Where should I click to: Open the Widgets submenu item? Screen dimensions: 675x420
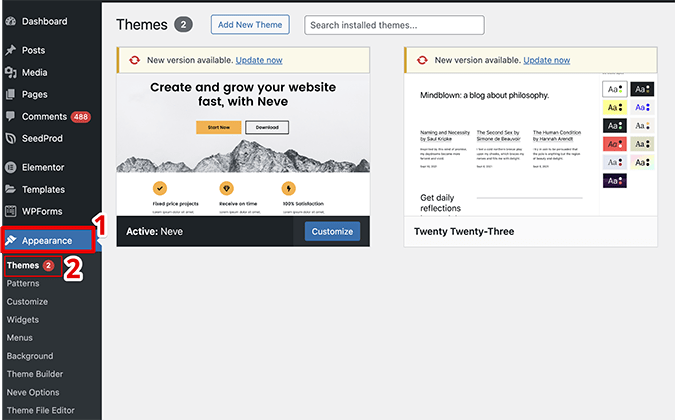click(x=22, y=320)
